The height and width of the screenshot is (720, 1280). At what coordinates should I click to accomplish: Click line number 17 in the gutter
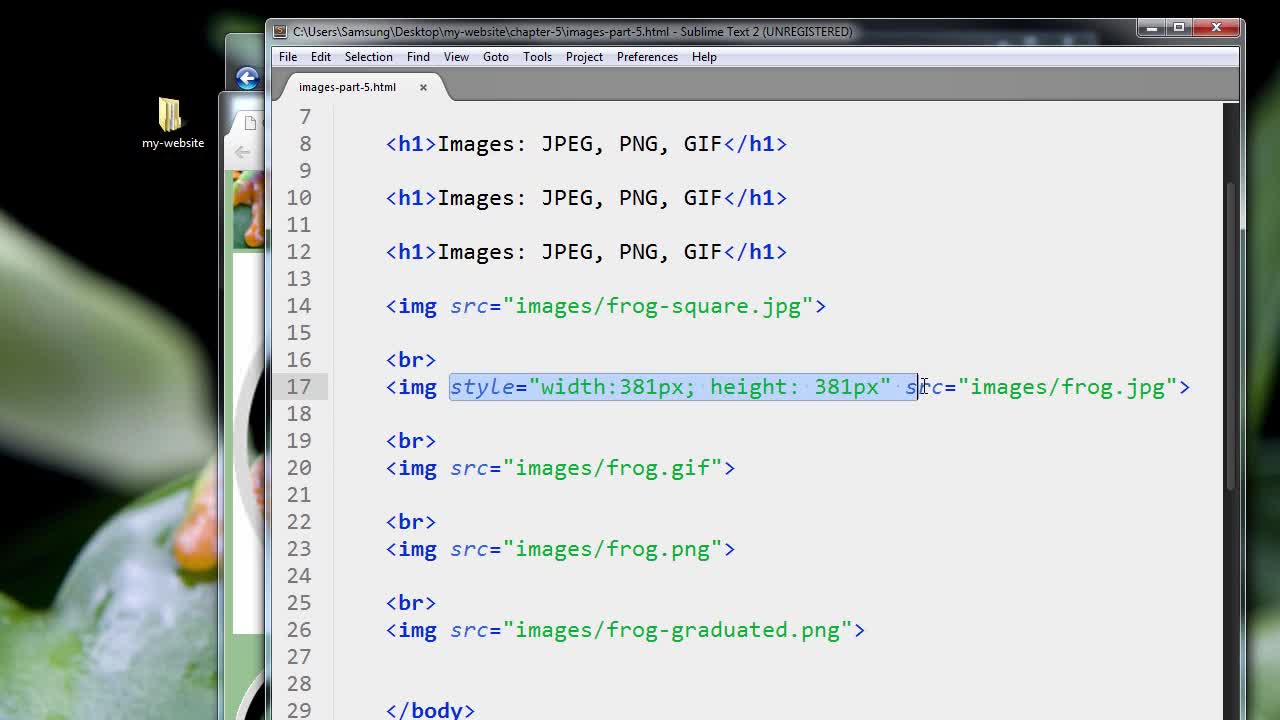tap(298, 387)
